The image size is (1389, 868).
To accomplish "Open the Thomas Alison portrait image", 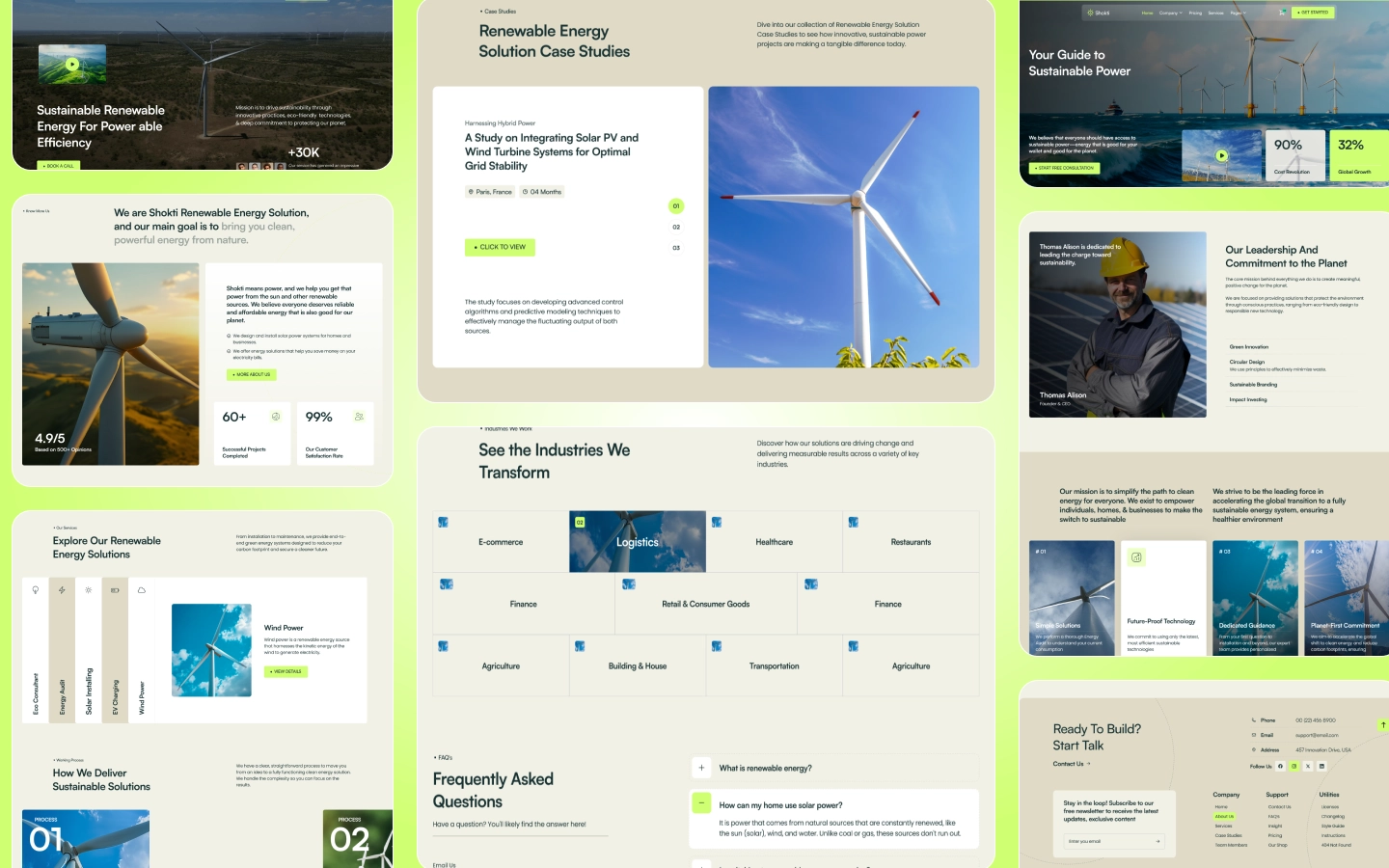I will [x=1118, y=324].
